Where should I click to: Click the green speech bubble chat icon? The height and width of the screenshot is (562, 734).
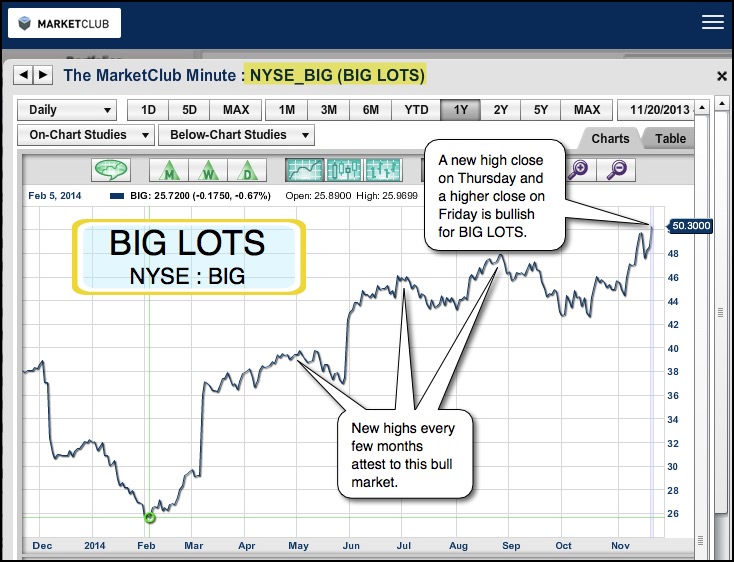(111, 170)
